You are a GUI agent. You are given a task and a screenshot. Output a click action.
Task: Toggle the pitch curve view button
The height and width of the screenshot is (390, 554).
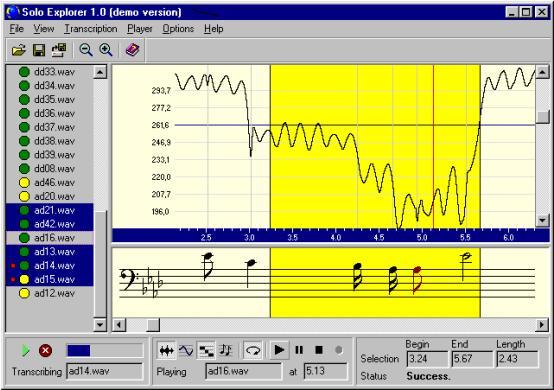[x=186, y=350]
